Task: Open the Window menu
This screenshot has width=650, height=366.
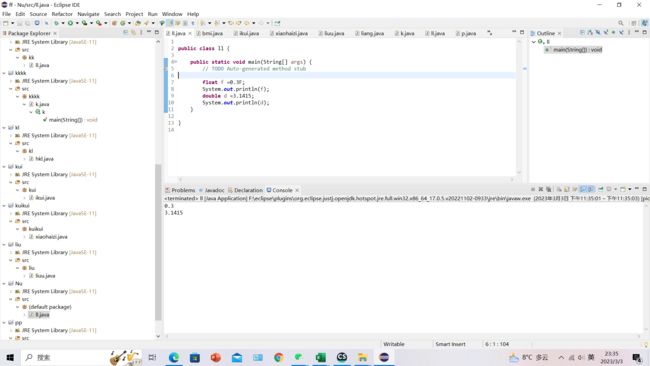Action: (172, 14)
